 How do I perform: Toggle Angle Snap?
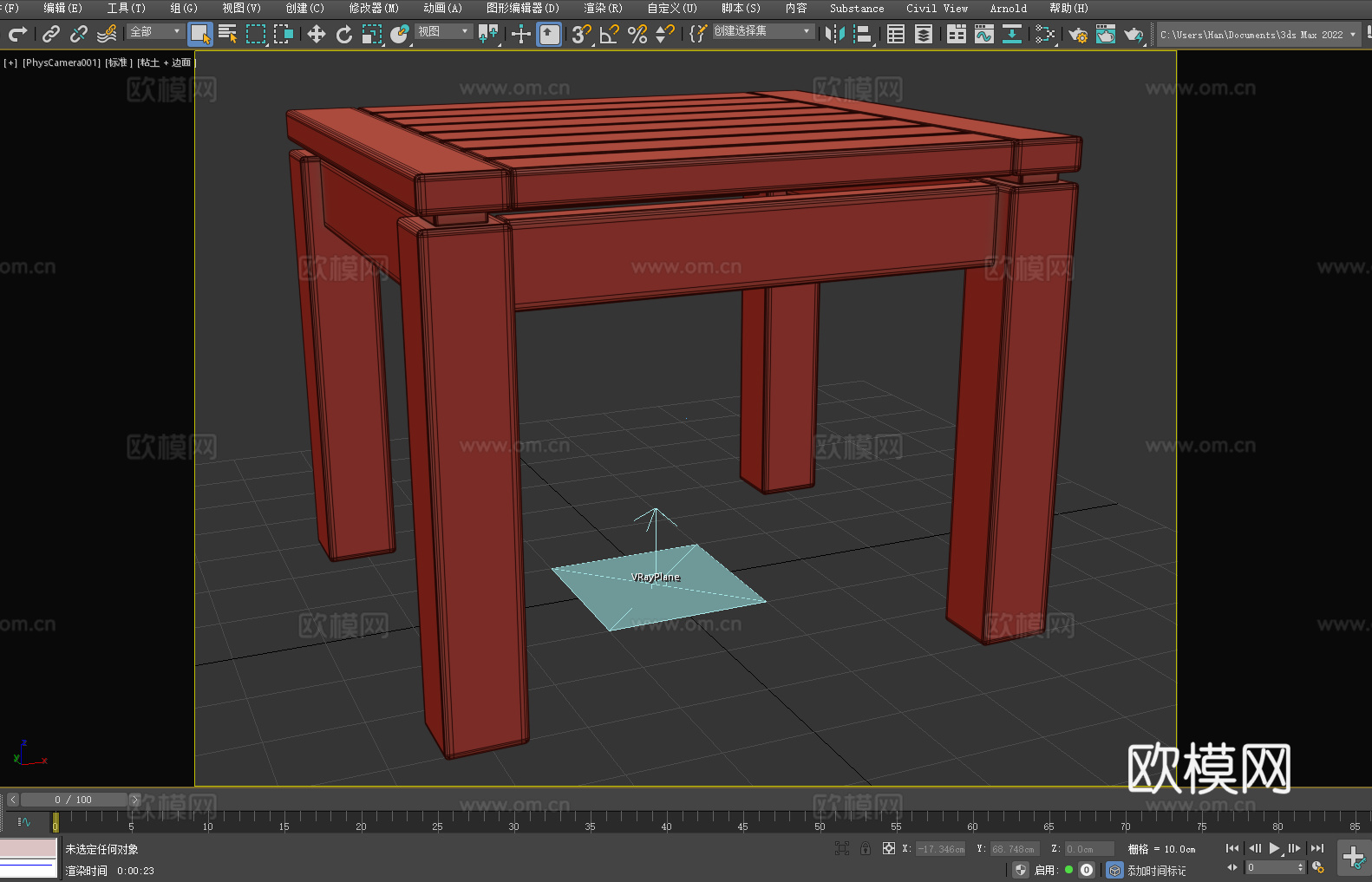pyautogui.click(x=610, y=34)
